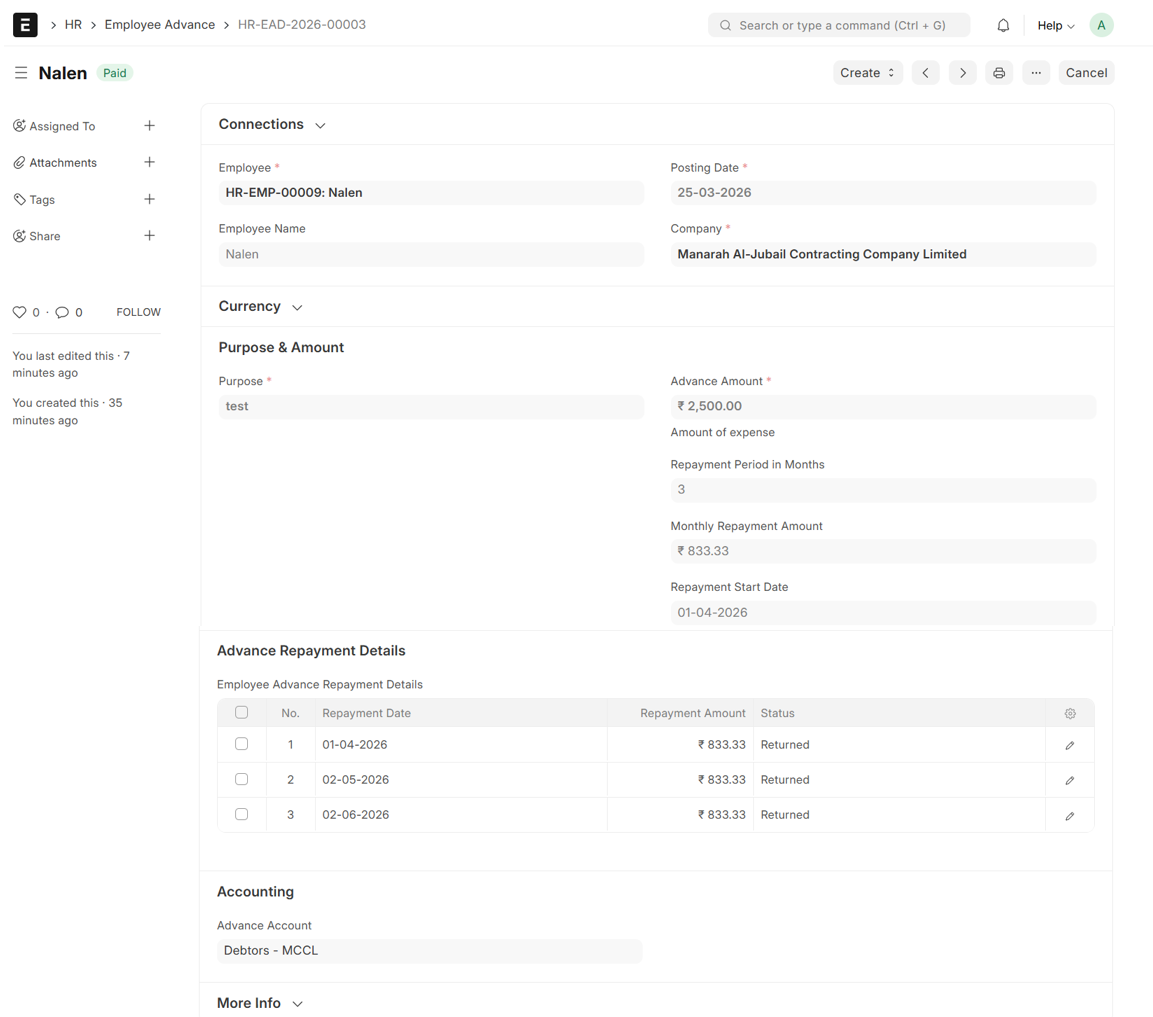The height and width of the screenshot is (1017, 1153).
Task: Click the notification bell icon
Action: (x=1003, y=25)
